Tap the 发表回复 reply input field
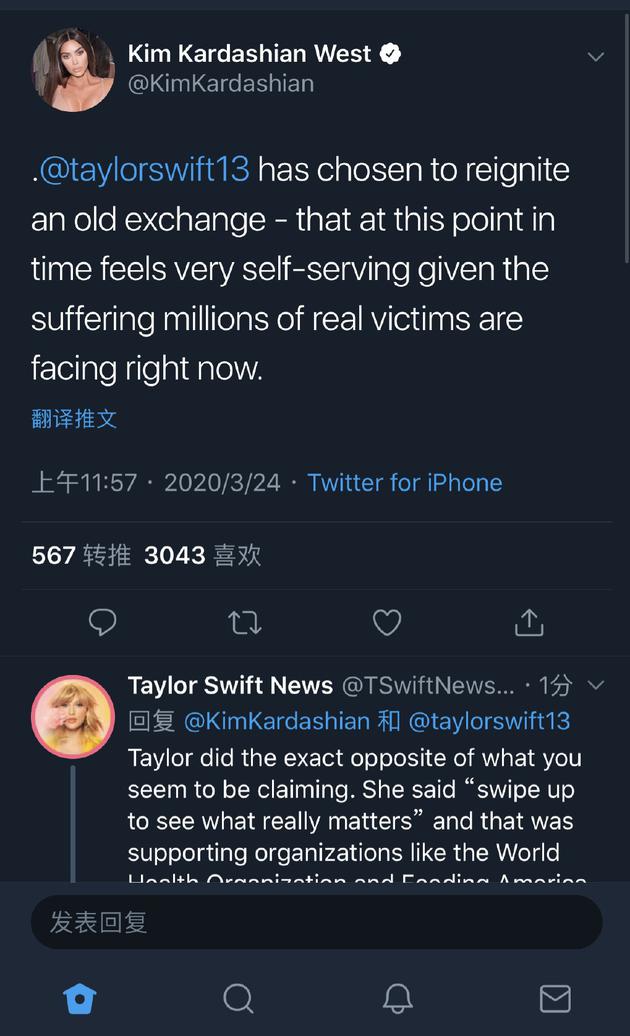Screen dimensions: 630x1036 click(x=316, y=921)
